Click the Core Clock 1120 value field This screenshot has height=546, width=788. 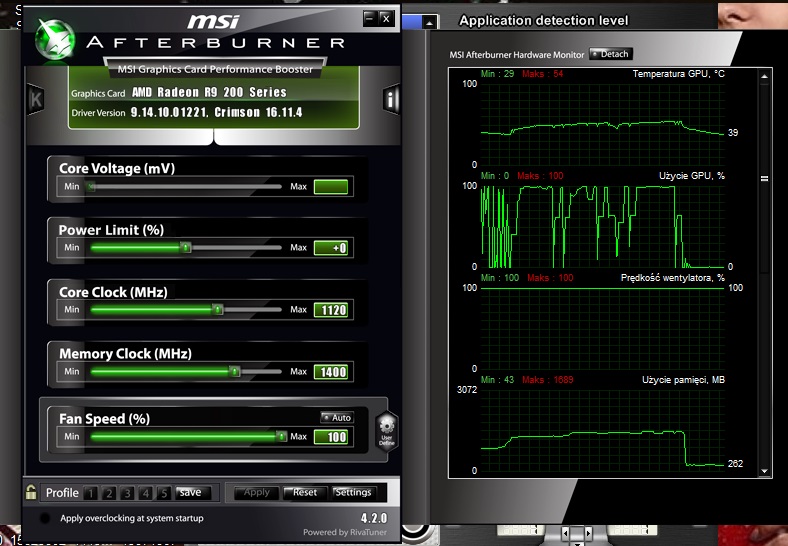coord(331,310)
